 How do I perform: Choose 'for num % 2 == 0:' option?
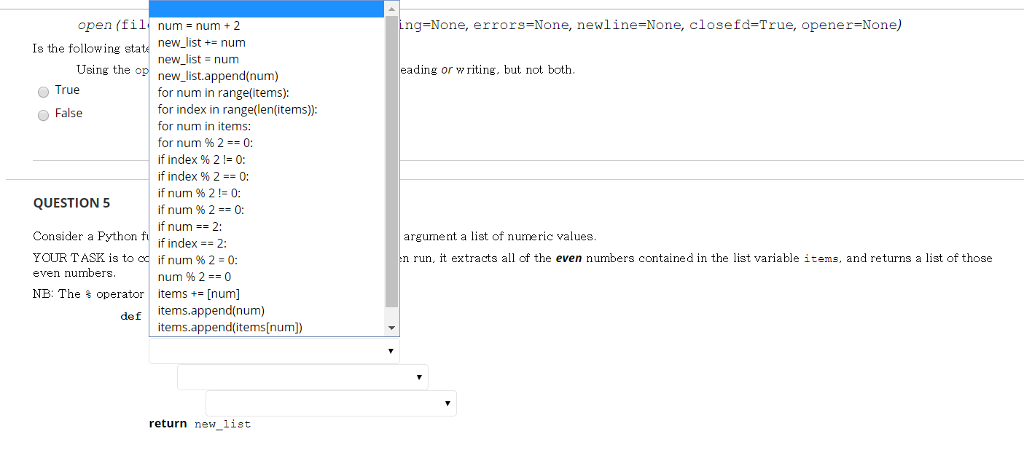[267, 142]
